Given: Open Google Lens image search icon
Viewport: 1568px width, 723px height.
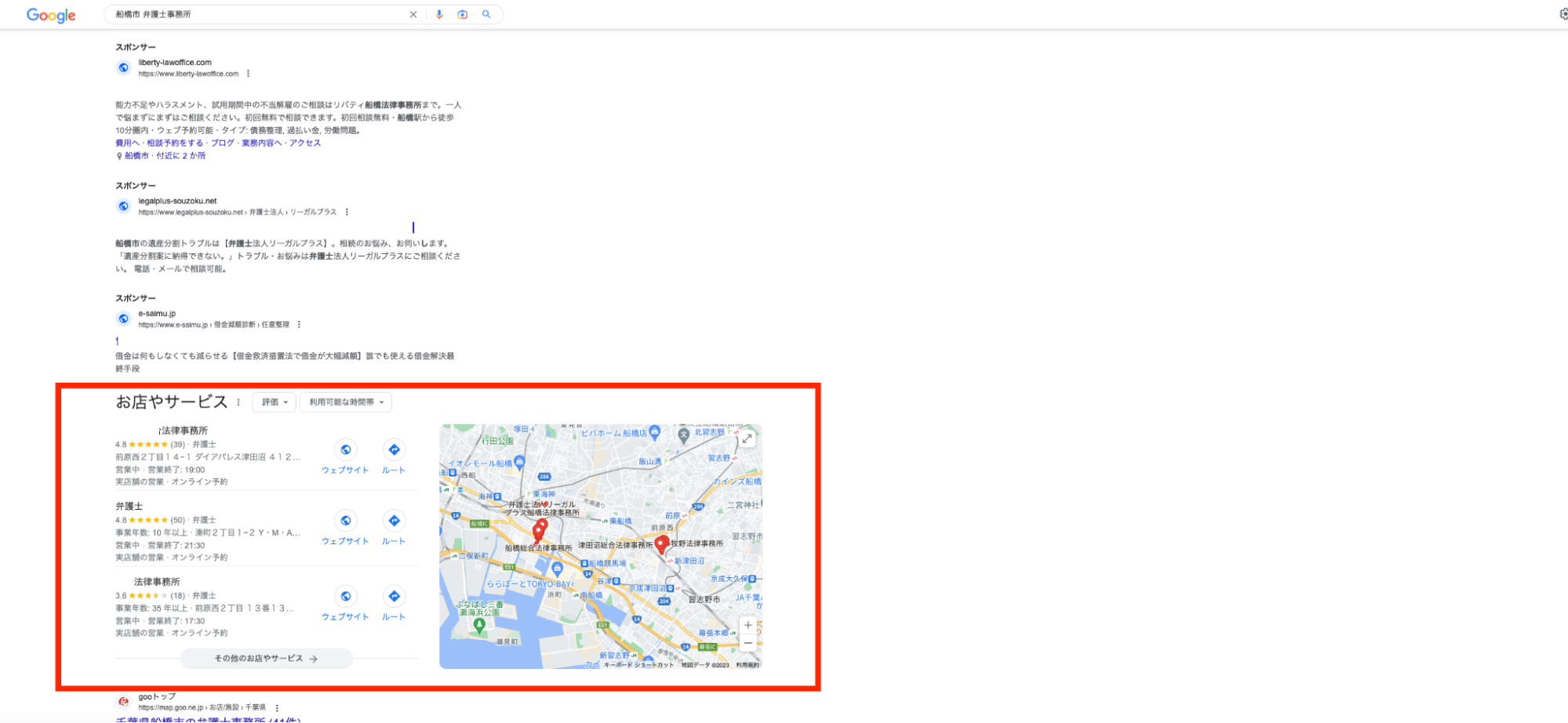Looking at the screenshot, I should click(463, 14).
